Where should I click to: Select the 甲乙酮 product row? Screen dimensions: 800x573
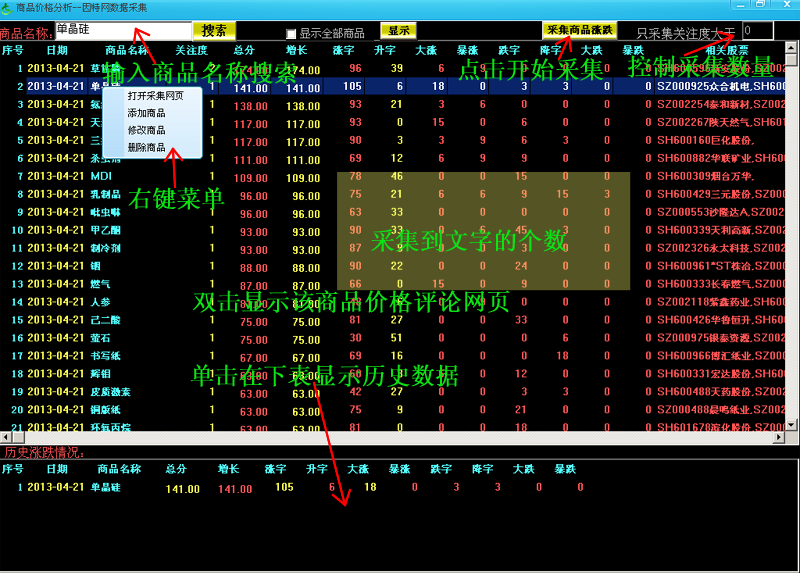pos(393,230)
